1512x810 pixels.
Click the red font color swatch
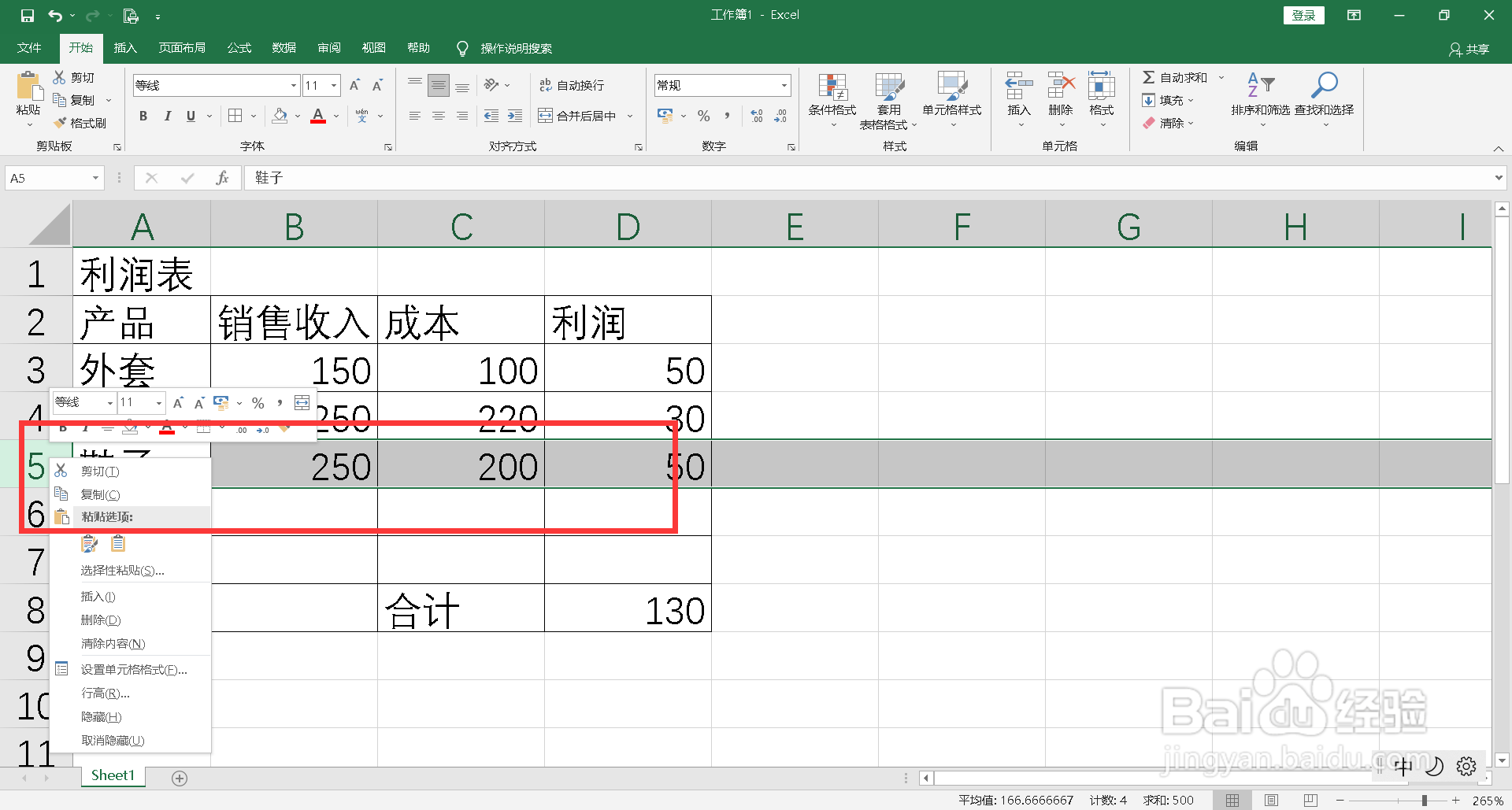317,120
